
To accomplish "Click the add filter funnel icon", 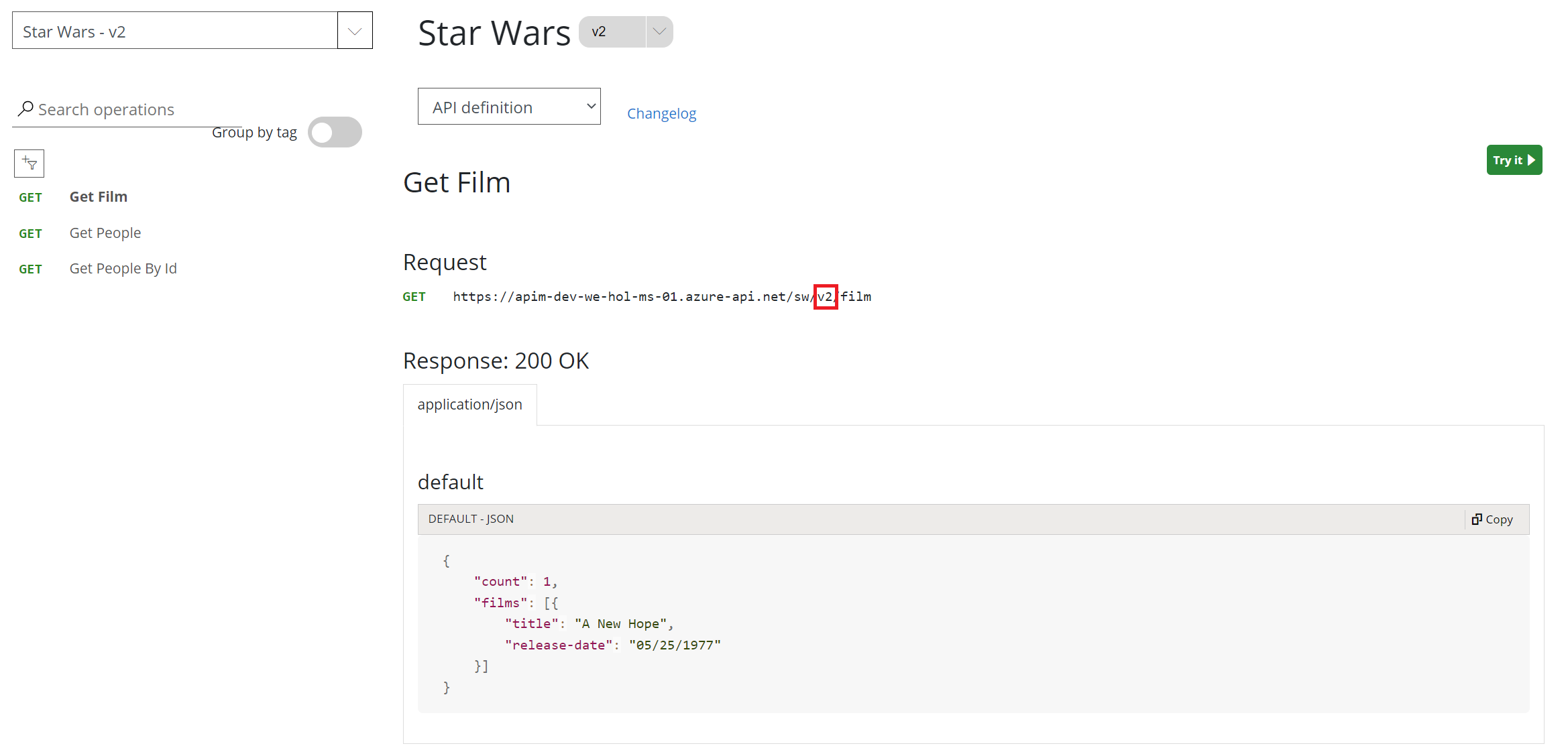I will pos(29,164).
